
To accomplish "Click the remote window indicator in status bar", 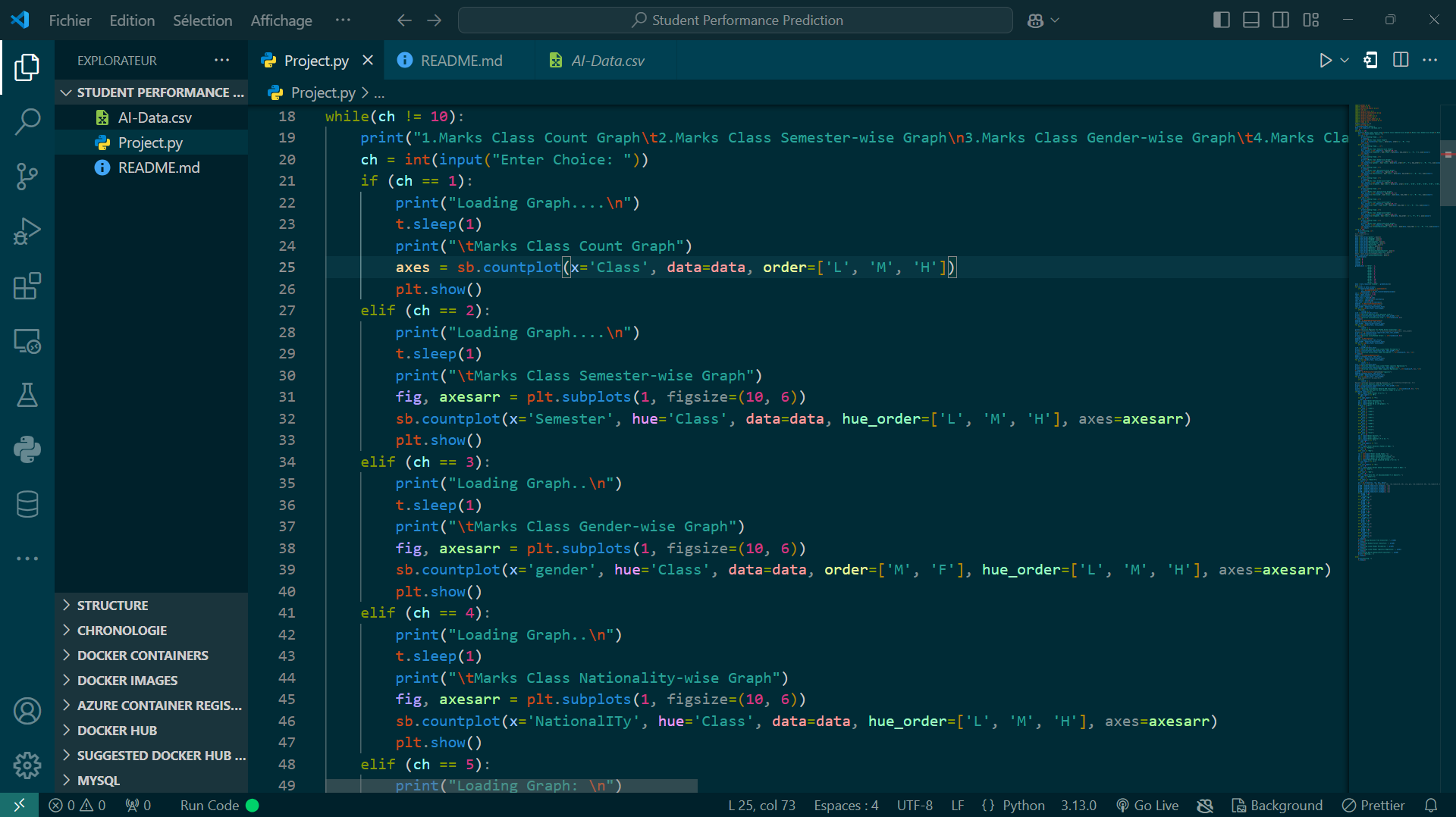I will [x=20, y=805].
